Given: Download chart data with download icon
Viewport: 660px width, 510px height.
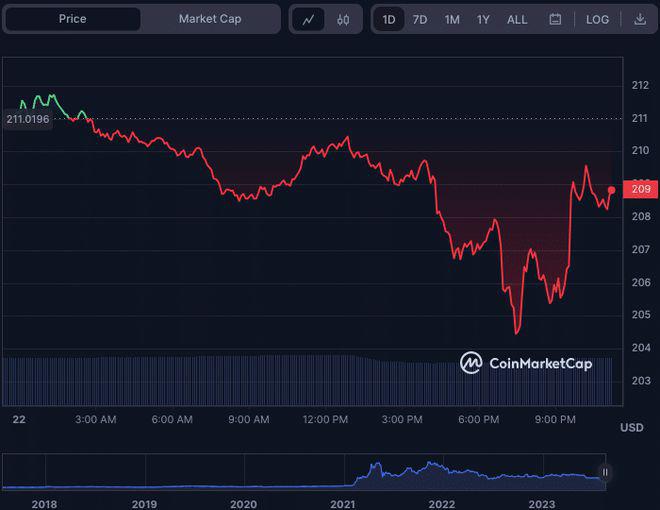Looking at the screenshot, I should pos(640,19).
